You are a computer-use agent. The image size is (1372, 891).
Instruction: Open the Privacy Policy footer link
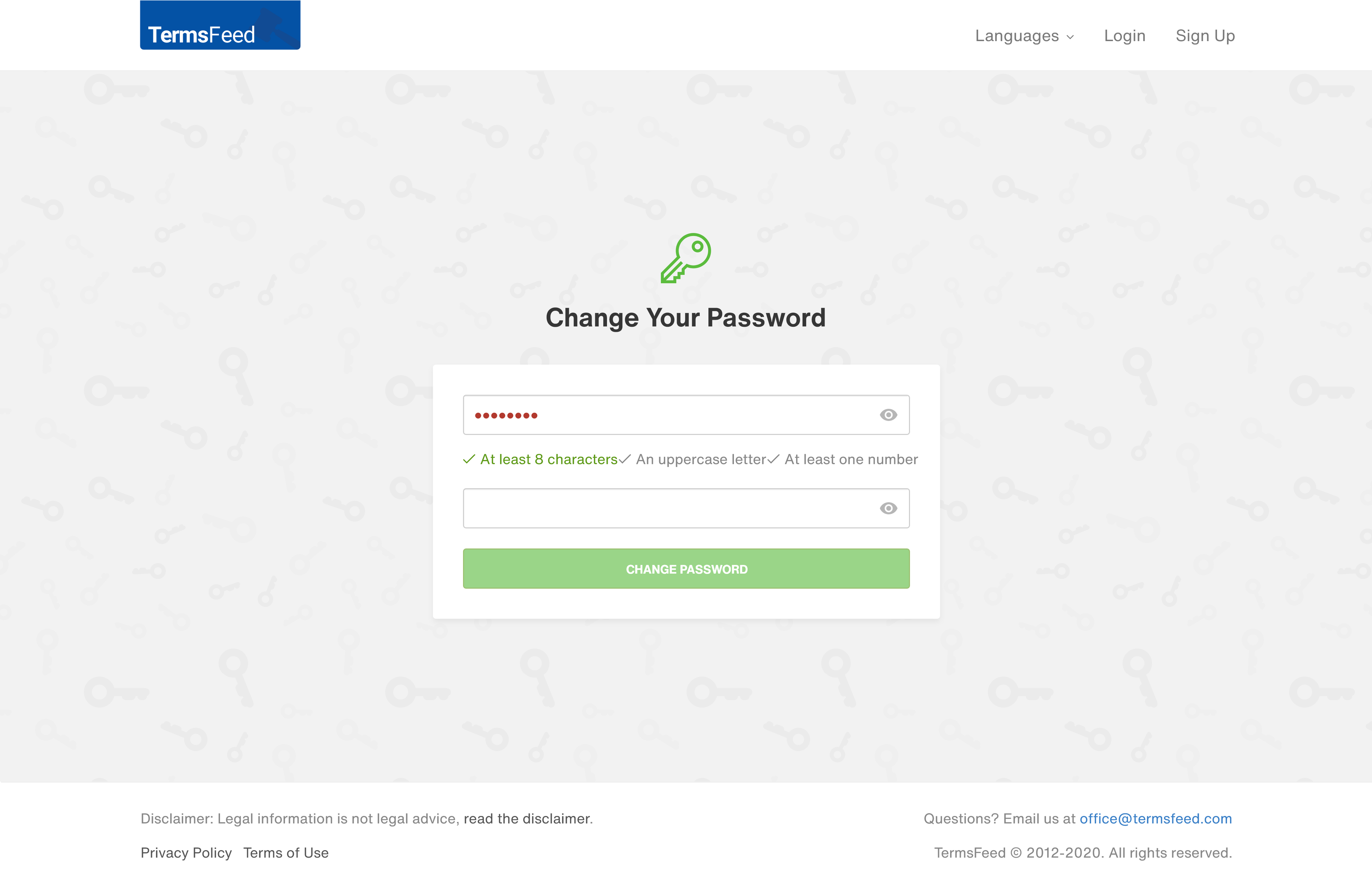[x=186, y=853]
